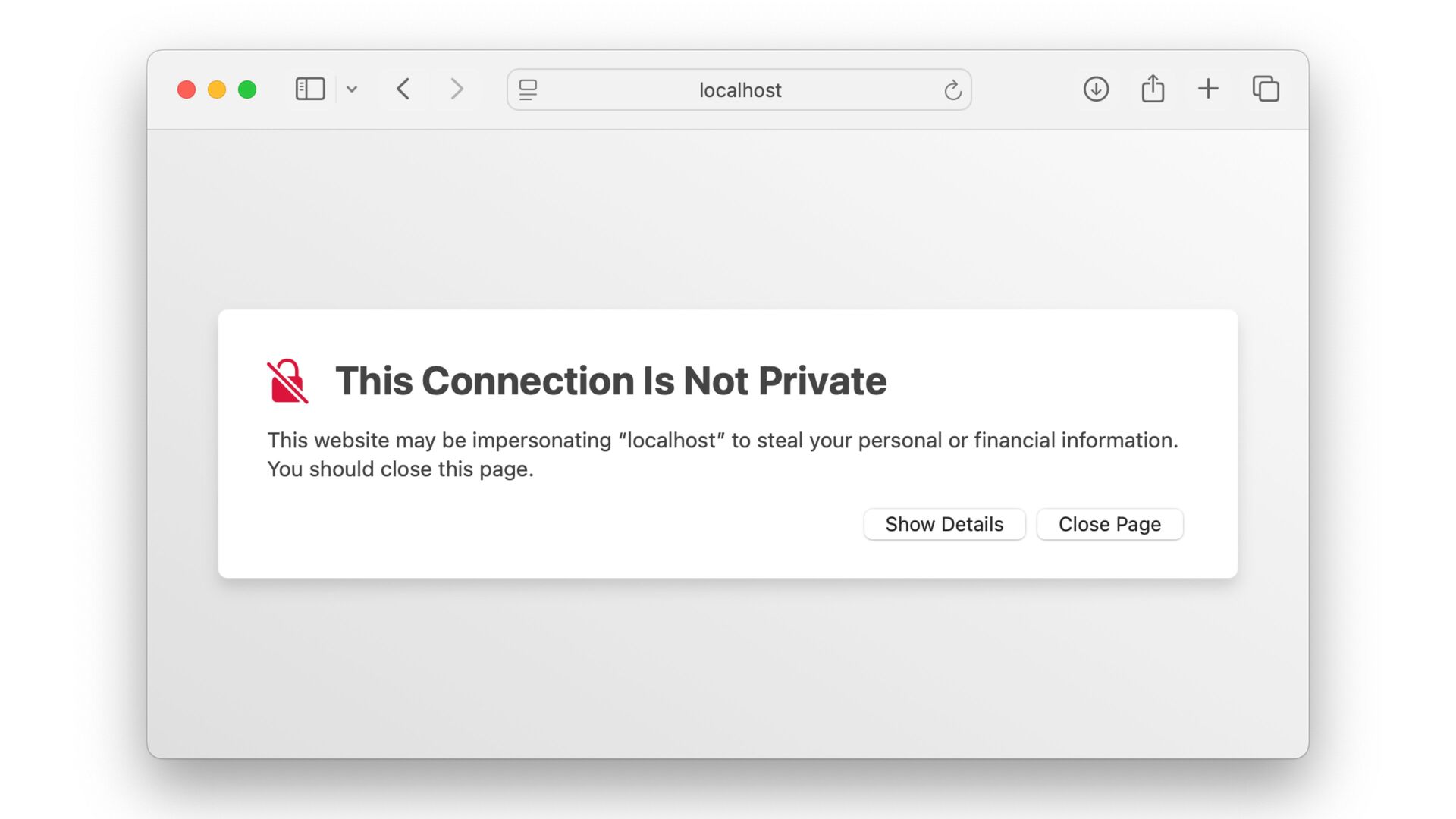Close the window with the red button
Screen dimensions: 1456x819
coord(187,89)
